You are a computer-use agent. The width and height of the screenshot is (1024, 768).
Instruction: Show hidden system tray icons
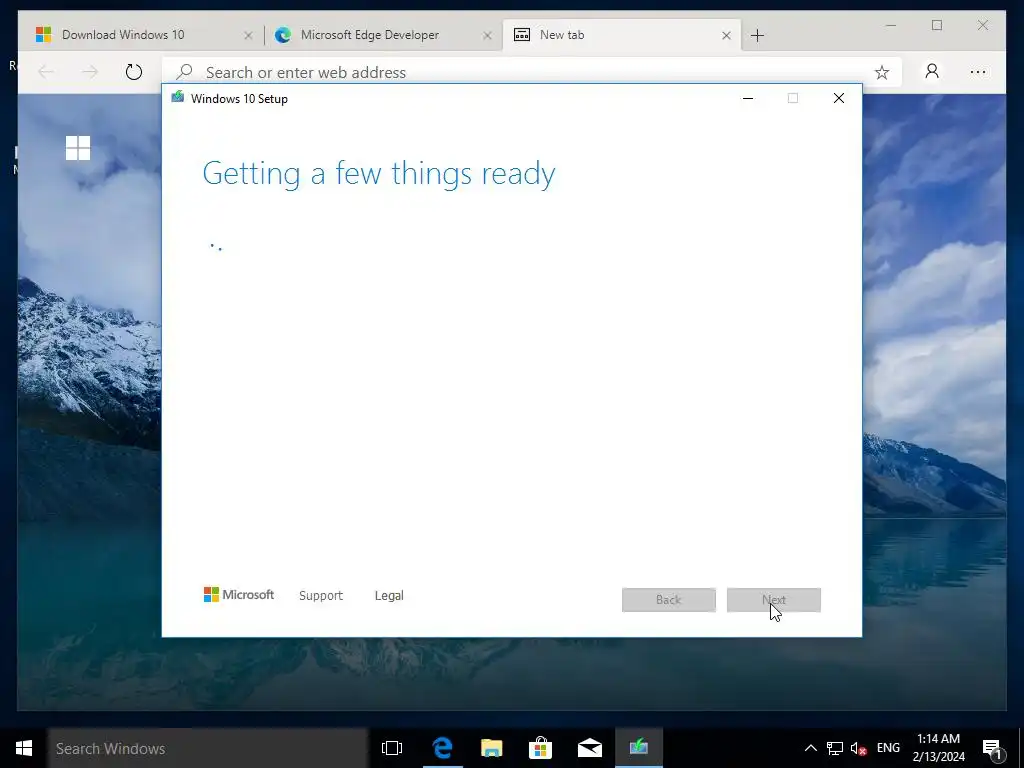click(810, 748)
